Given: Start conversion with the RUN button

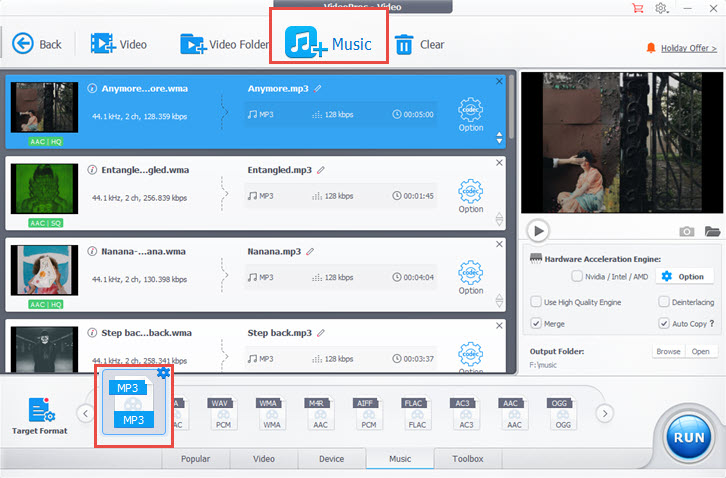Looking at the screenshot, I should 688,437.
